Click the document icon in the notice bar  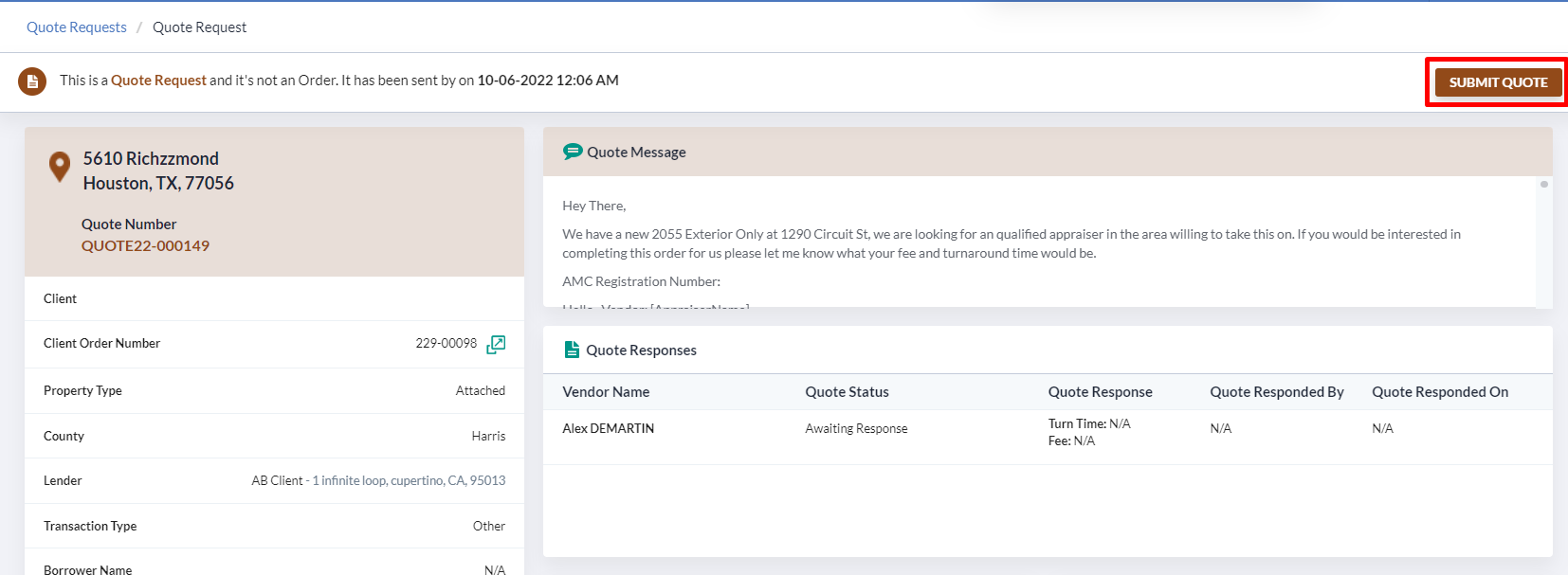point(32,81)
